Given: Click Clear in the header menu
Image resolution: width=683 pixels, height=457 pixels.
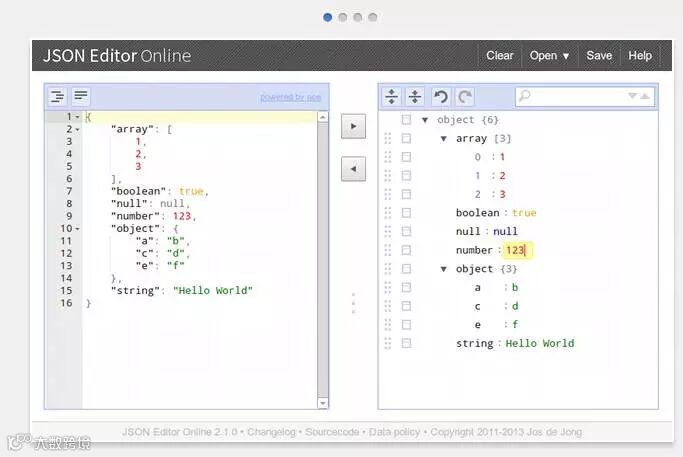Looking at the screenshot, I should (500, 56).
